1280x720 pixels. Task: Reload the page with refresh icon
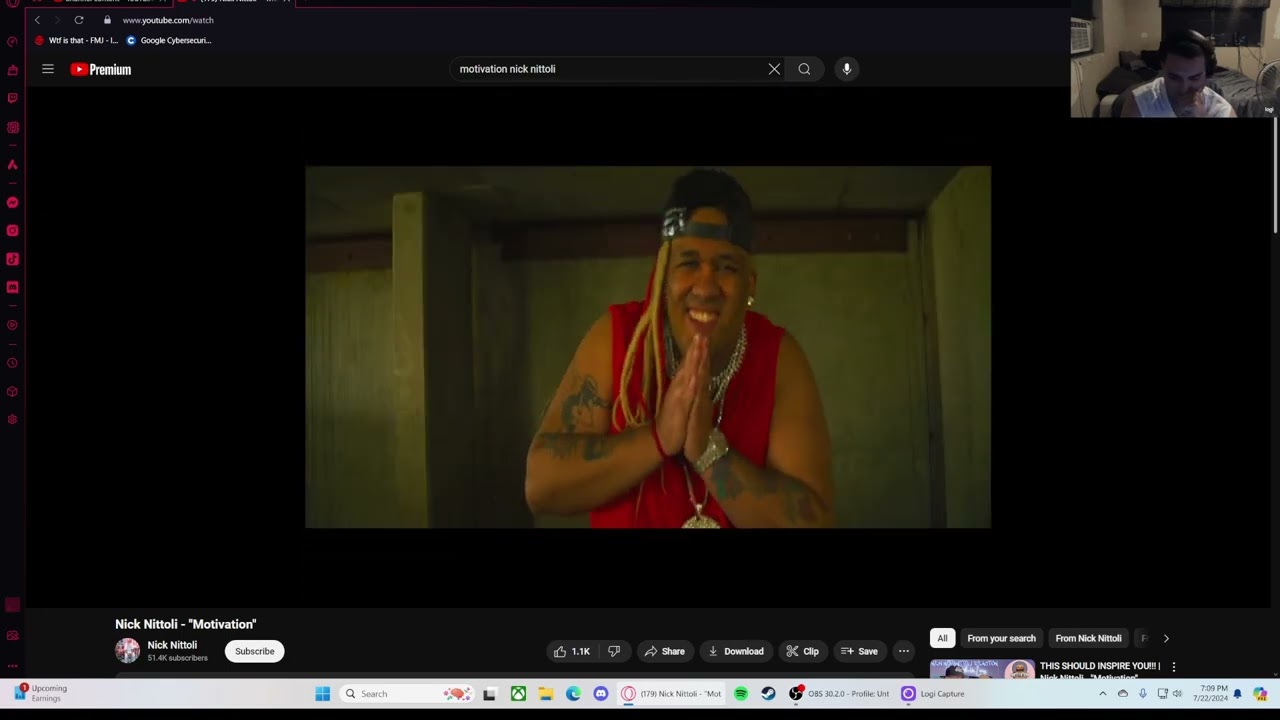(x=79, y=20)
